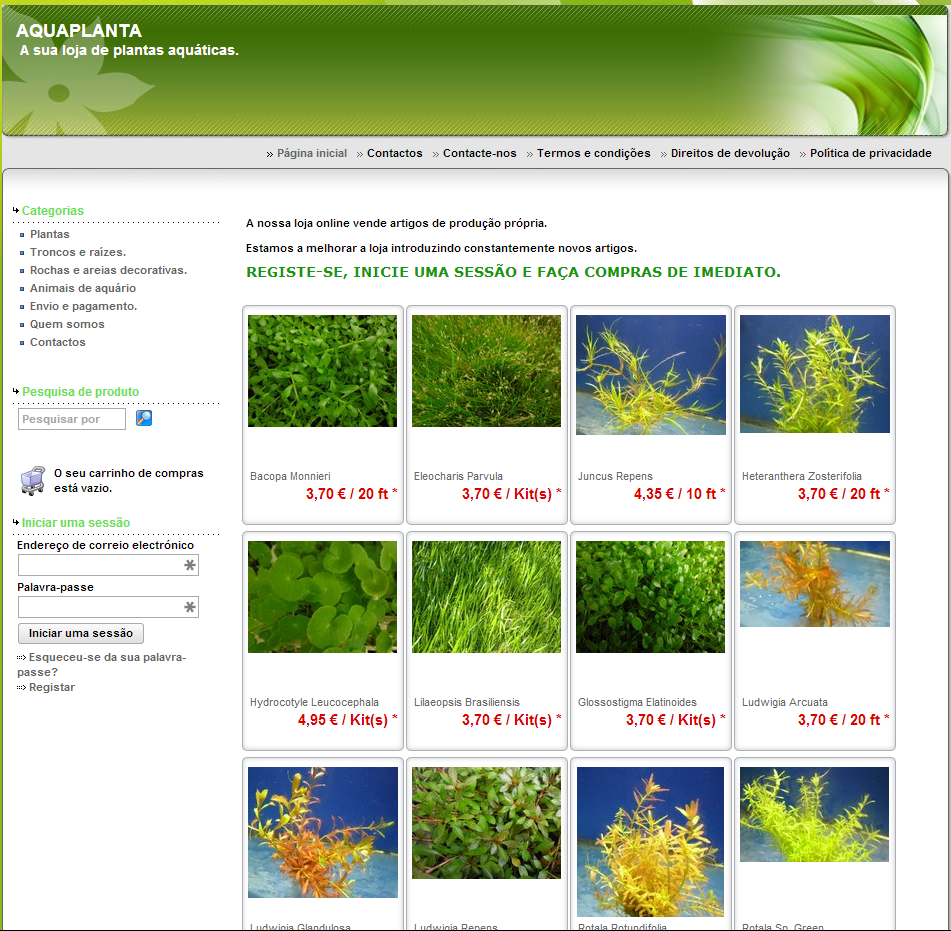Focus the Pesquisar por search field
The image size is (951, 931).
[x=72, y=419]
